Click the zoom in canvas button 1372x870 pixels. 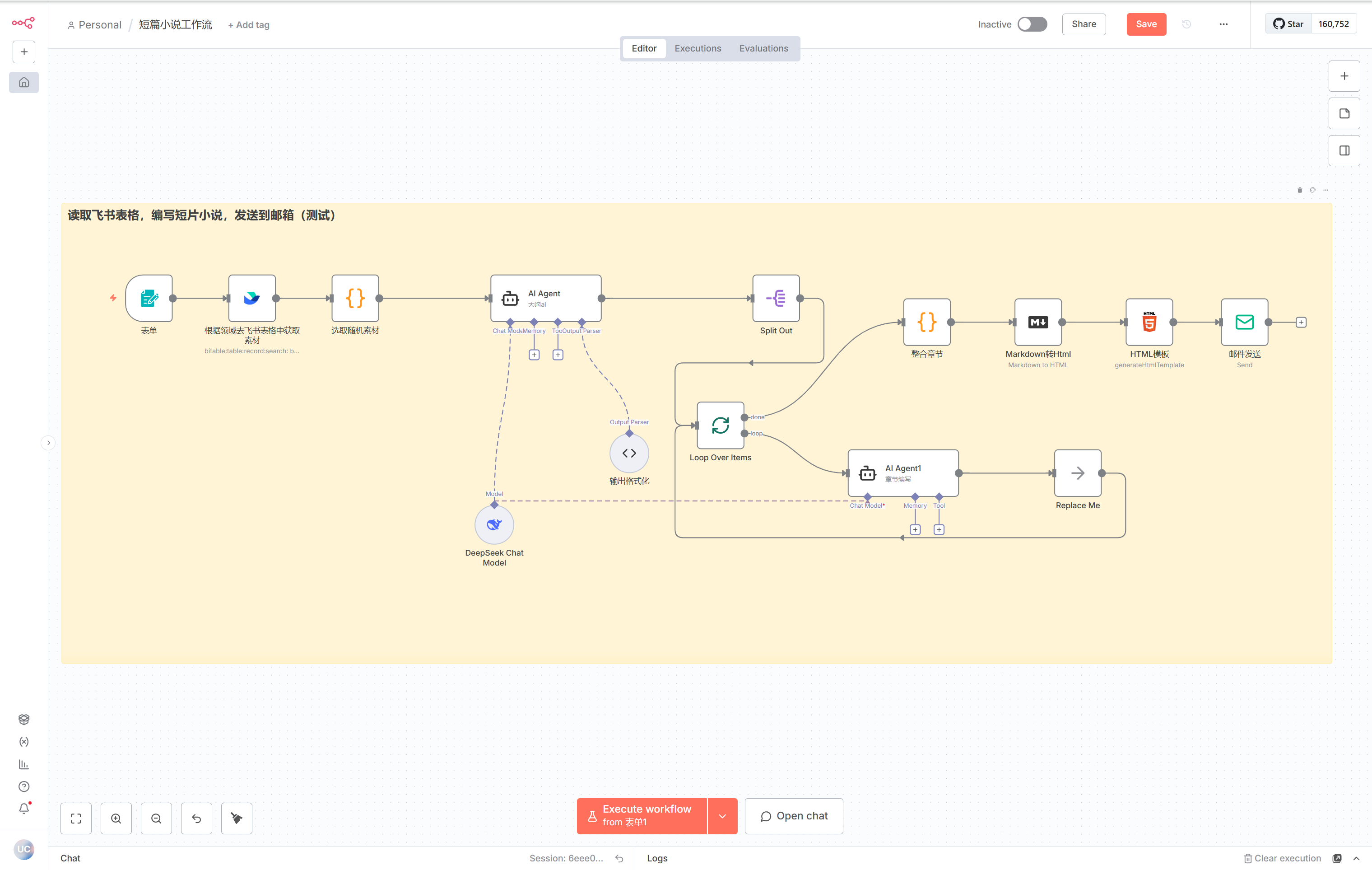[116, 818]
